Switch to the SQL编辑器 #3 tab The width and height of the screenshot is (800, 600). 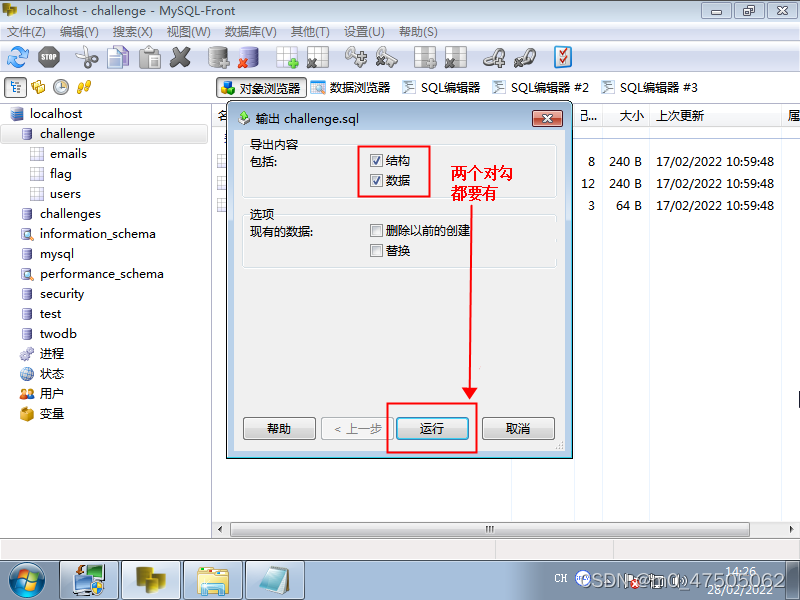pos(649,88)
